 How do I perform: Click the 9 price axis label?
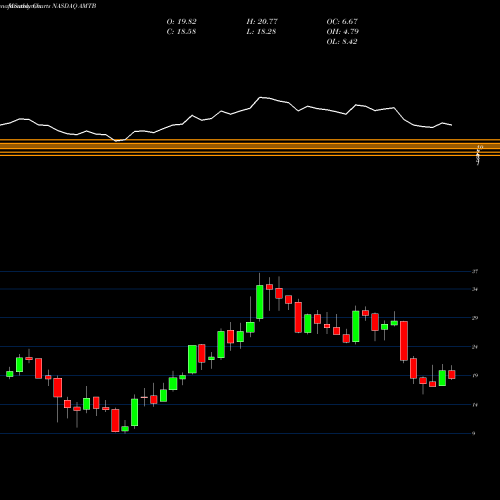coord(474,433)
